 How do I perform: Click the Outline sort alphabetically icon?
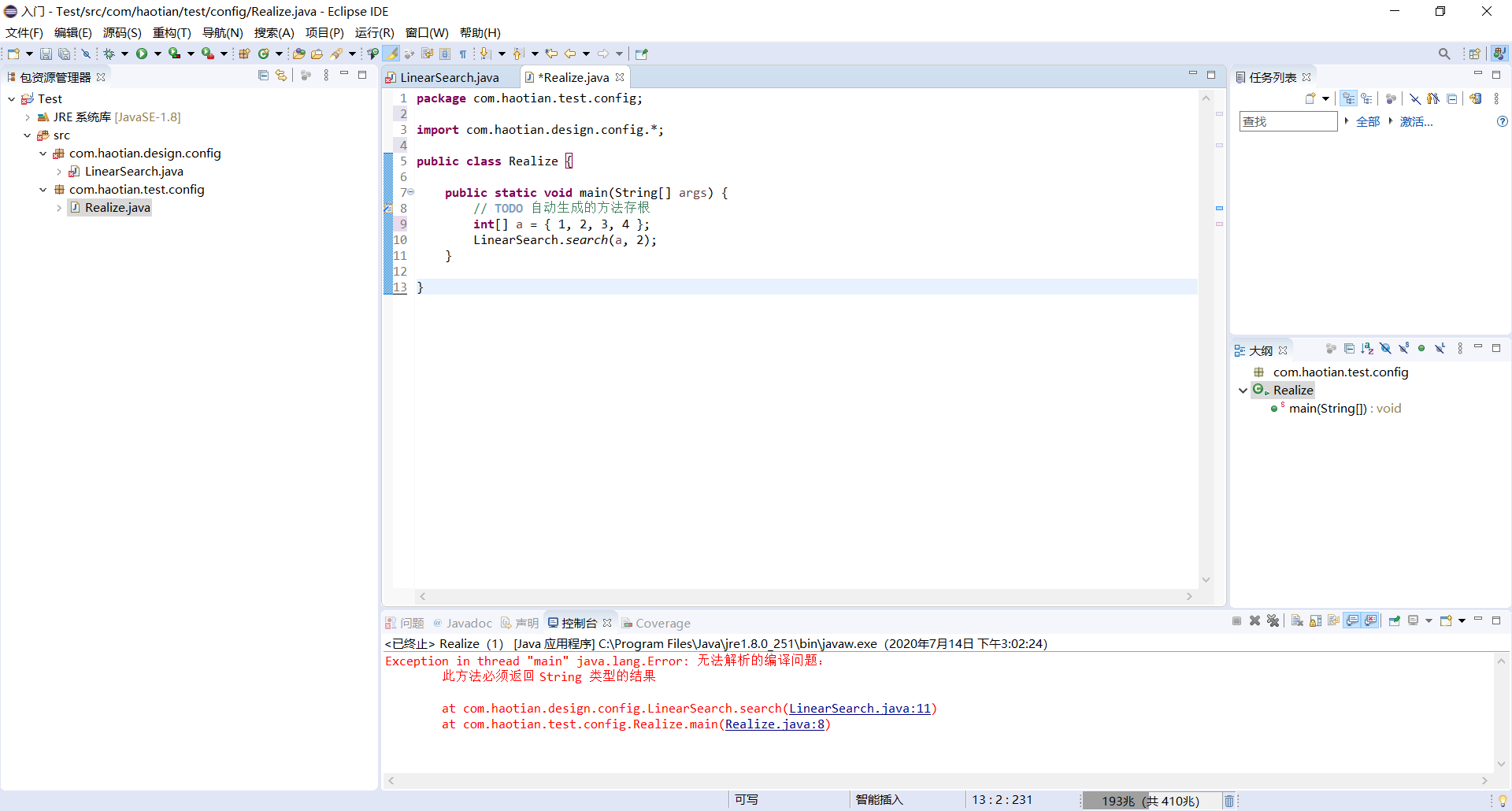(1367, 349)
